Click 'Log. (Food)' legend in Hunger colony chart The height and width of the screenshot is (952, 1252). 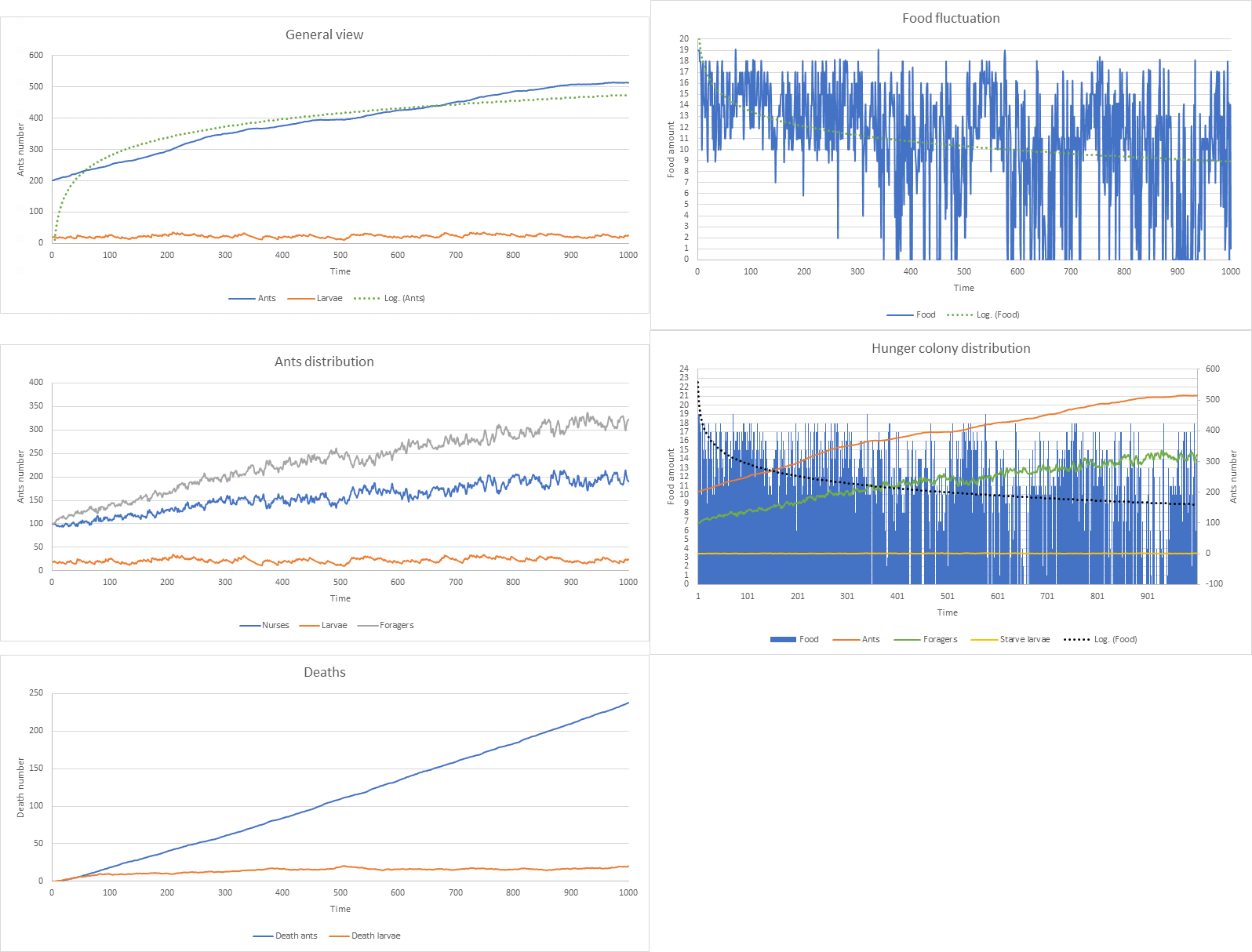pos(1101,639)
